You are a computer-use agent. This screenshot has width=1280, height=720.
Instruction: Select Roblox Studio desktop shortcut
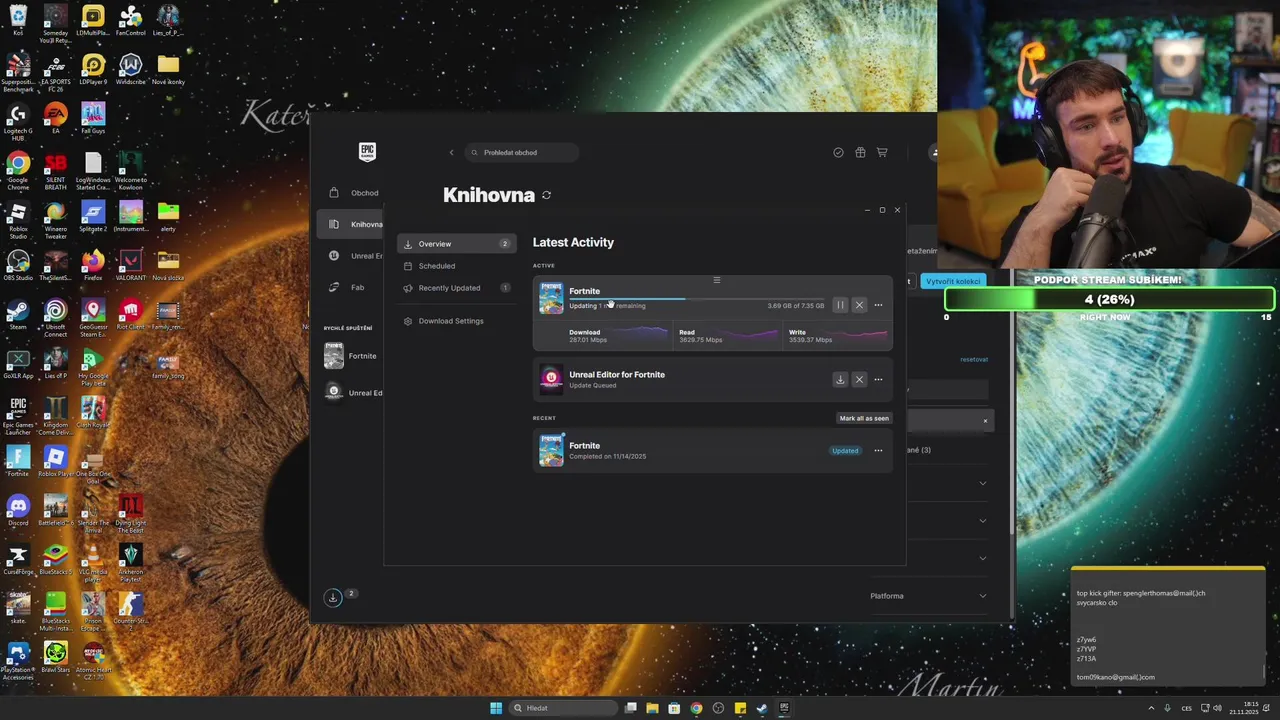[18, 217]
